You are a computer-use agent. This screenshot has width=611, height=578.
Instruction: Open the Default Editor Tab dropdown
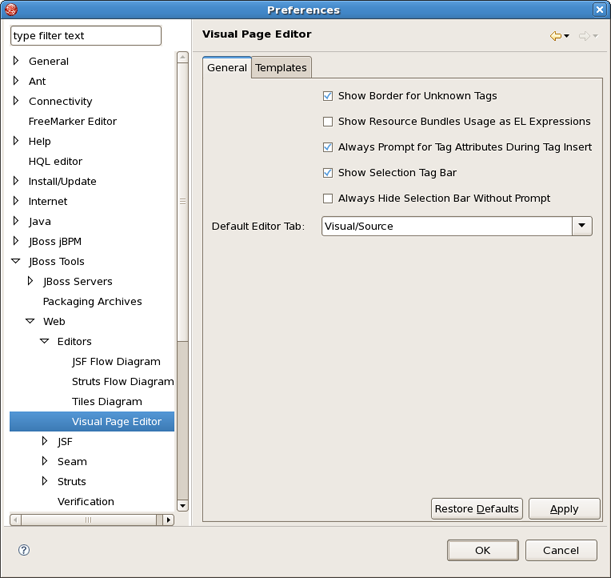tap(582, 226)
